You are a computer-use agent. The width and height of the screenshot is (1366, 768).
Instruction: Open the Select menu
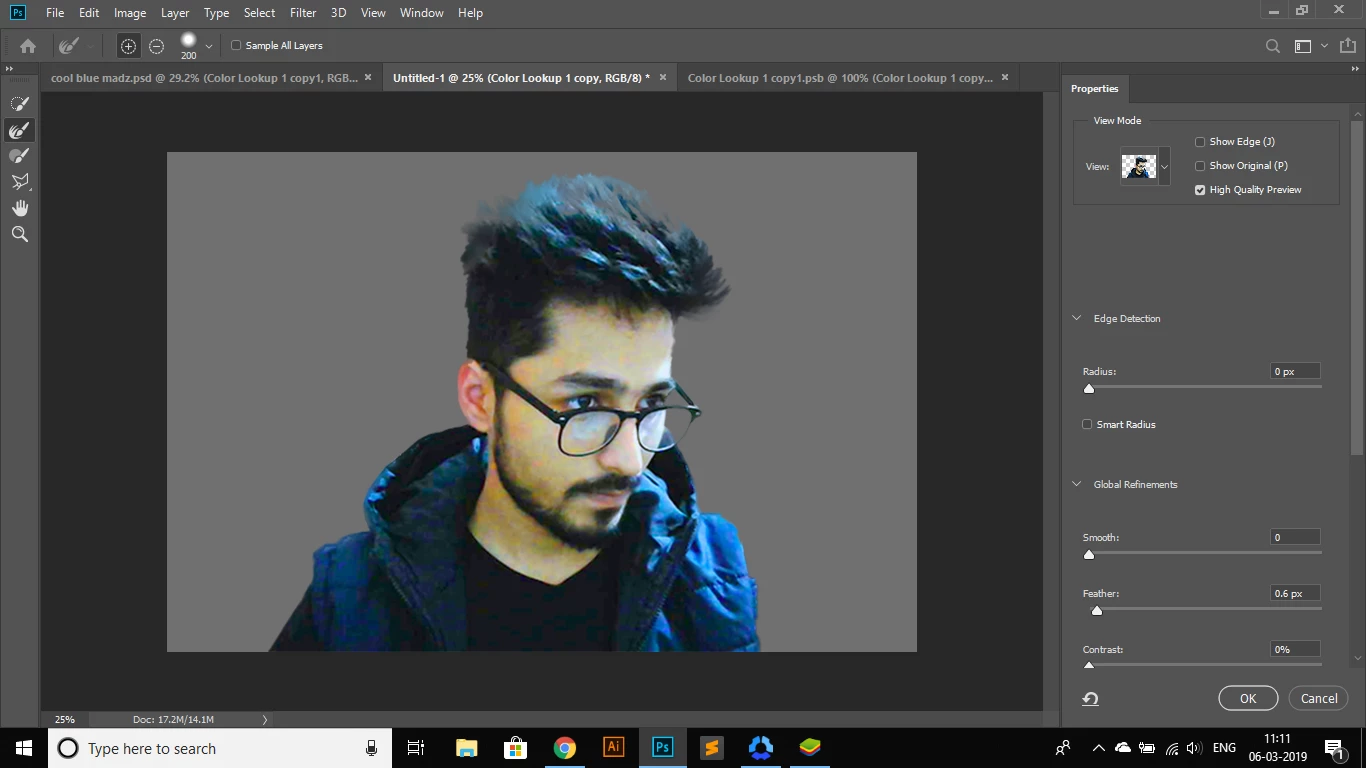click(259, 12)
